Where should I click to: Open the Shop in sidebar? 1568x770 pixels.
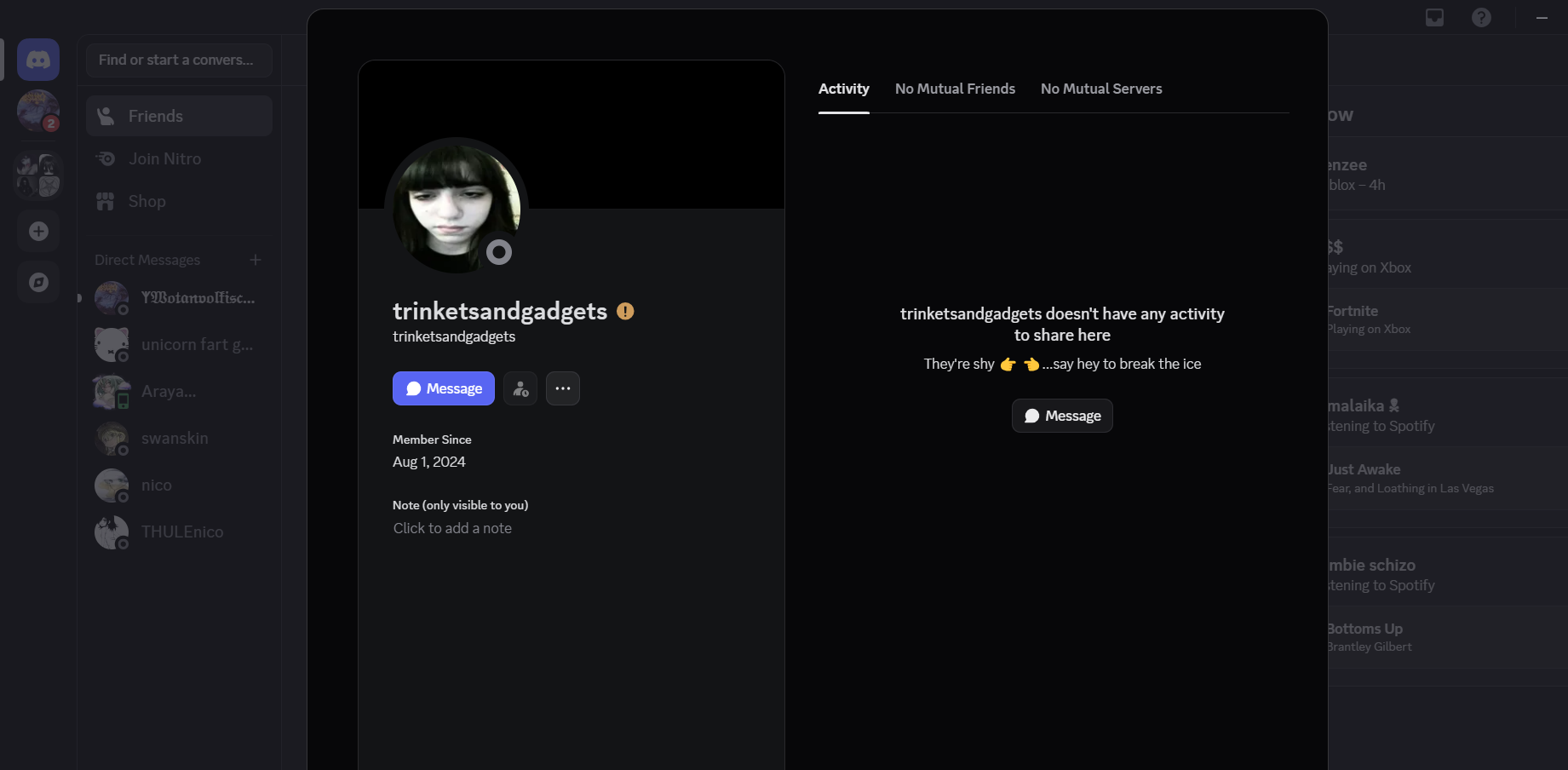tap(179, 201)
